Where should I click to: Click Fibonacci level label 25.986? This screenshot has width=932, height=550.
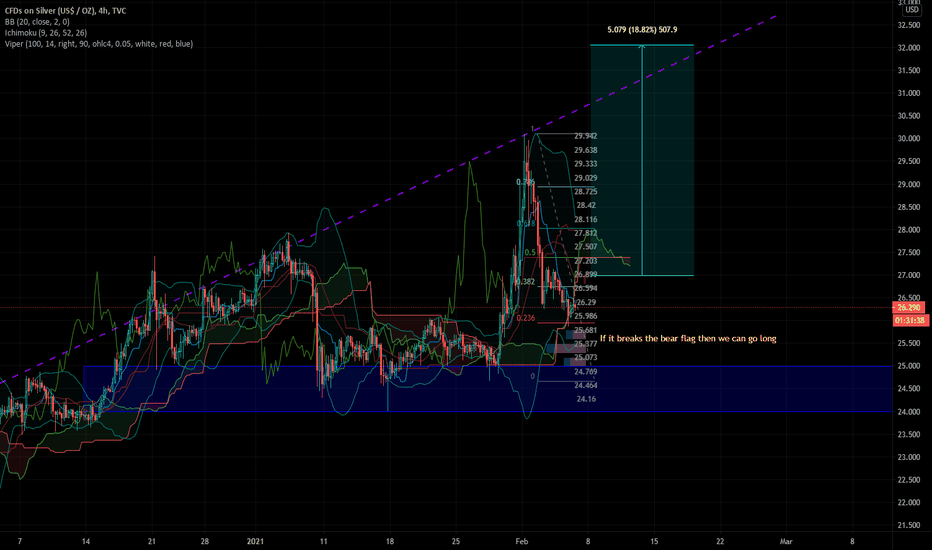pyautogui.click(x=585, y=316)
